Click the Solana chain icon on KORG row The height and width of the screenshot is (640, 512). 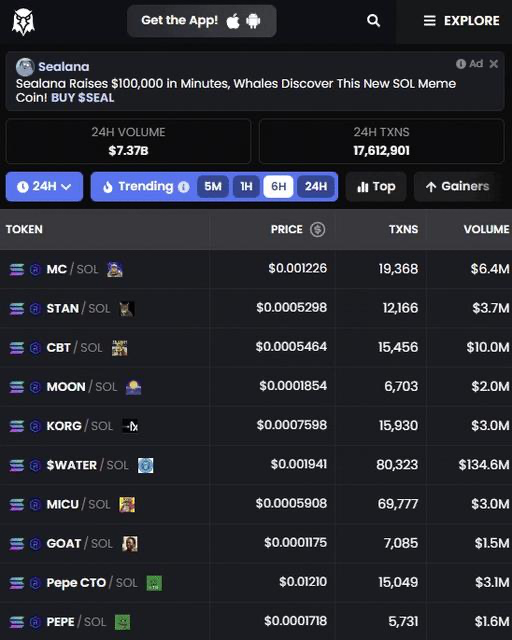(17, 426)
